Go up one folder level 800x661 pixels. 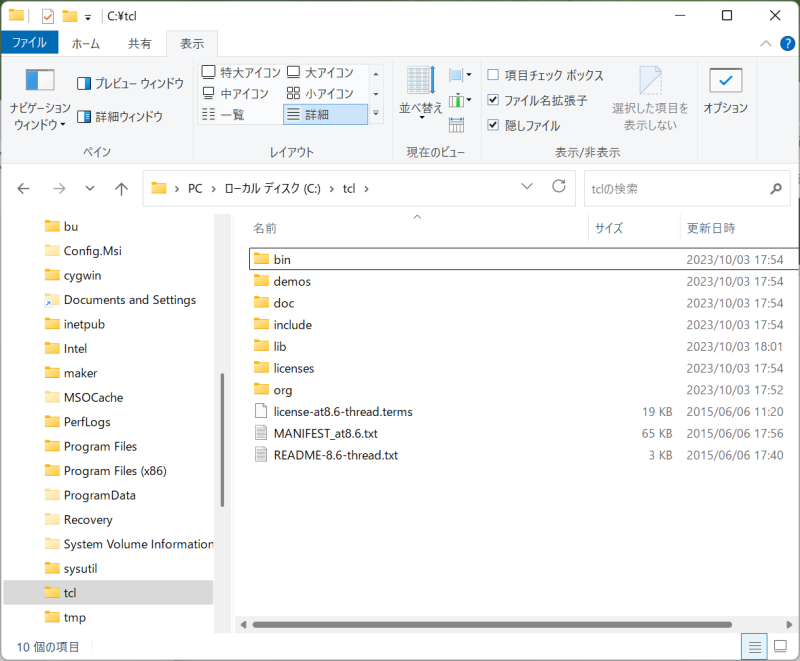click(x=121, y=189)
